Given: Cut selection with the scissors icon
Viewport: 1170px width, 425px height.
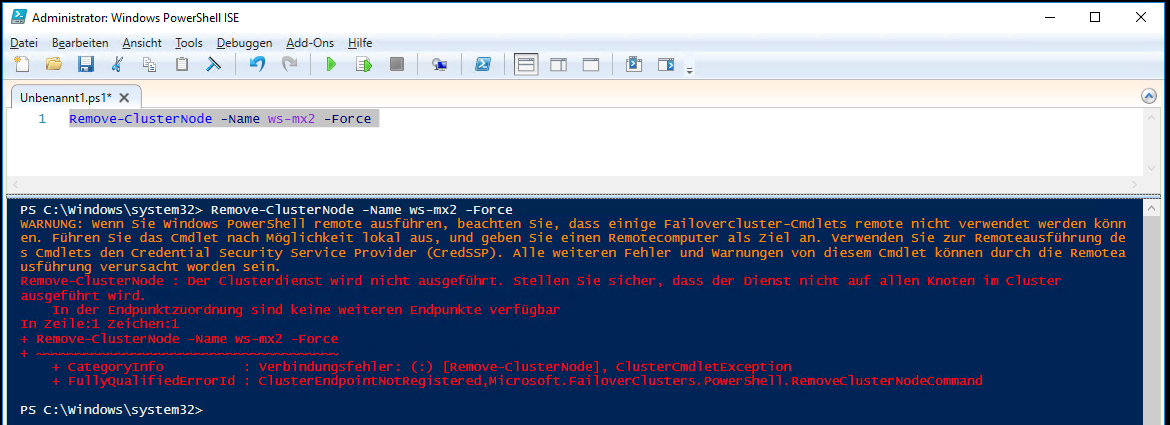Looking at the screenshot, I should [117, 64].
